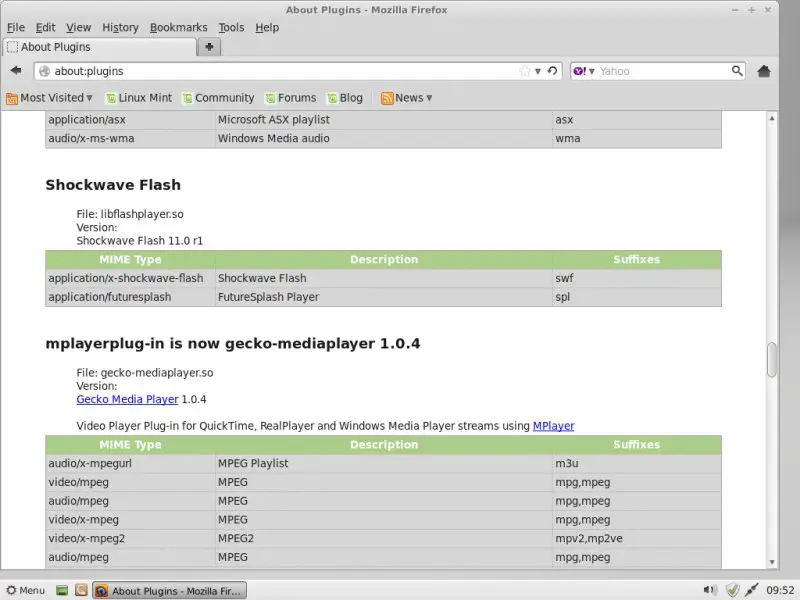Click the audio/x-ms-wma cell

(x=130, y=138)
